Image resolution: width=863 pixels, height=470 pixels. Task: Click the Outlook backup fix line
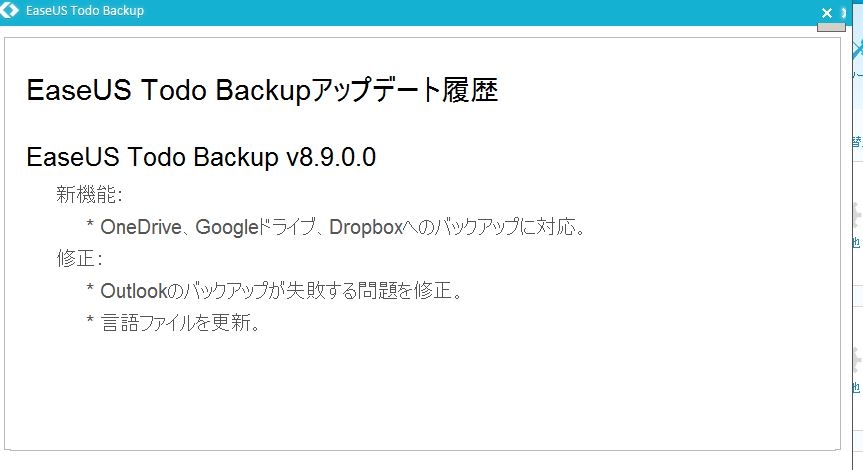[280, 291]
